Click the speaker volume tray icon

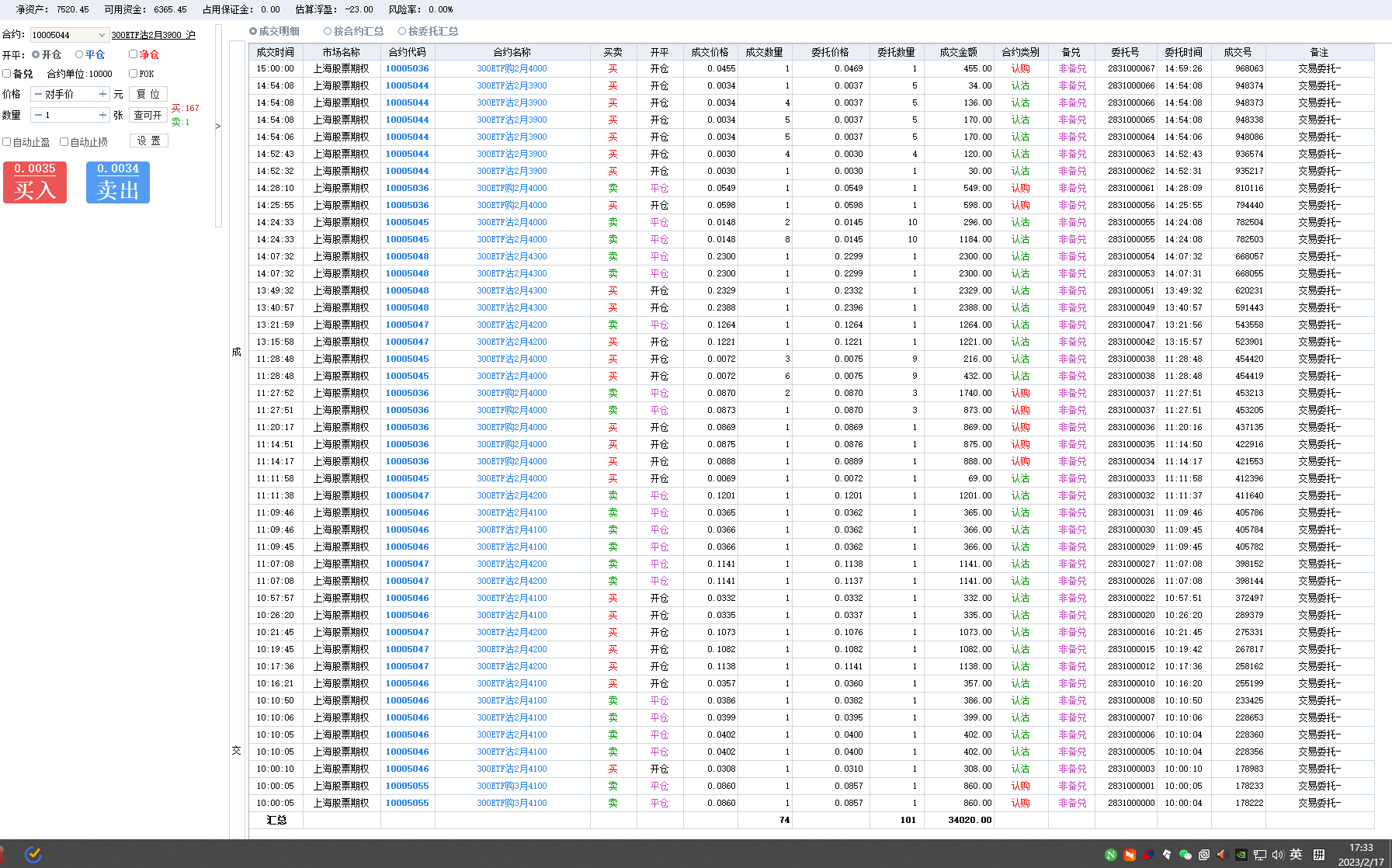tap(1278, 855)
